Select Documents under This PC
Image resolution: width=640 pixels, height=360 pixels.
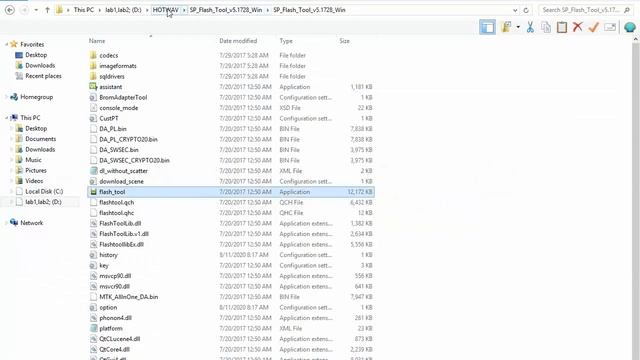coord(40,139)
